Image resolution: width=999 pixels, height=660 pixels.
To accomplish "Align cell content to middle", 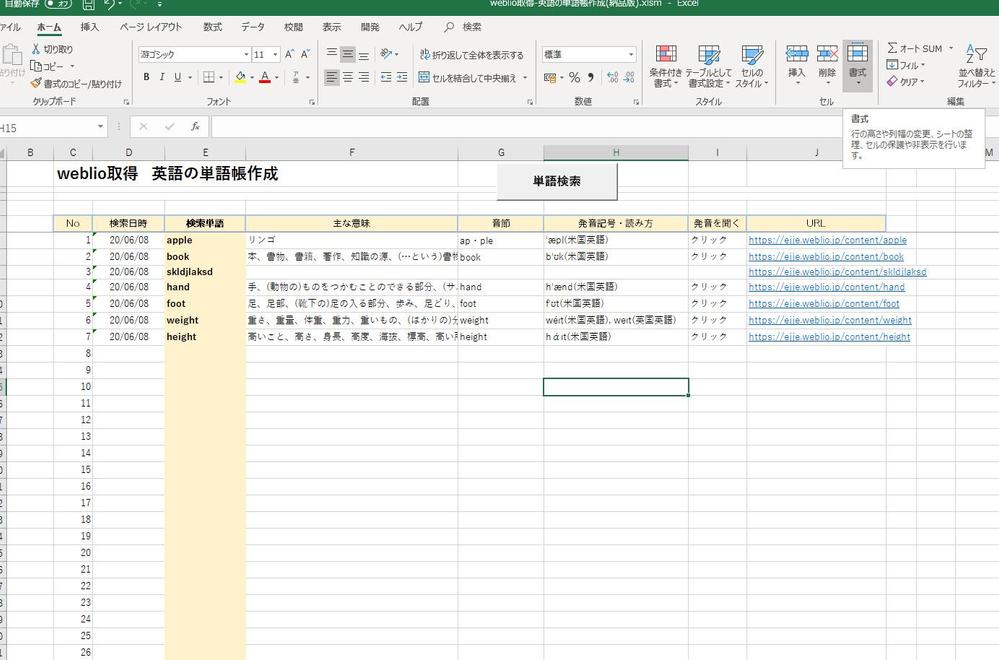I will coord(348,54).
